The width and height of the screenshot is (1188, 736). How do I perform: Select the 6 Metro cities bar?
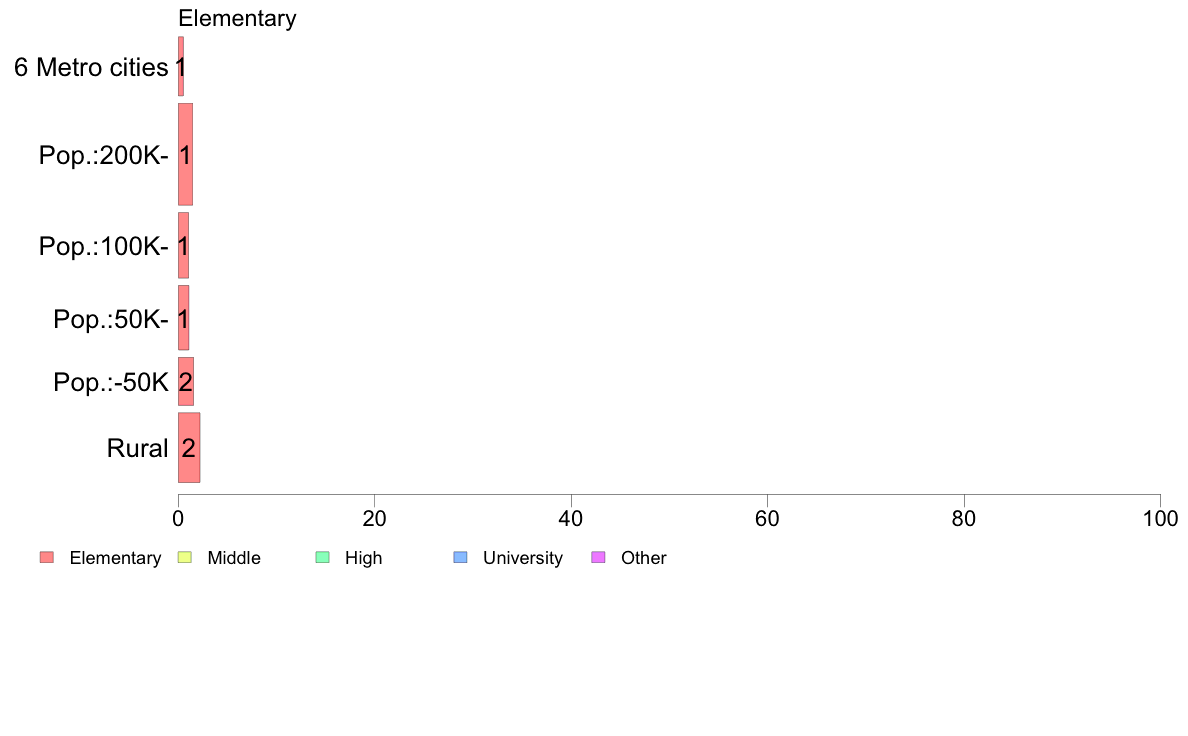coord(181,67)
